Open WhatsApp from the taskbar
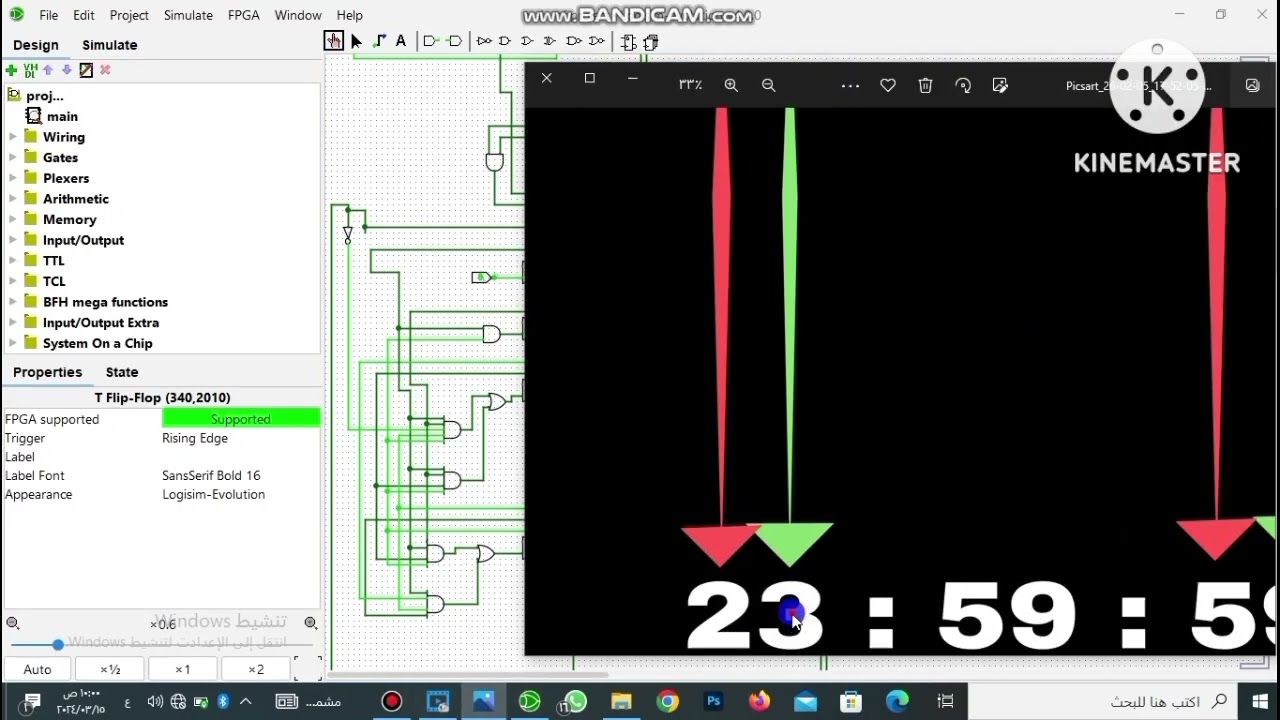Image resolution: width=1280 pixels, height=720 pixels. (x=575, y=701)
